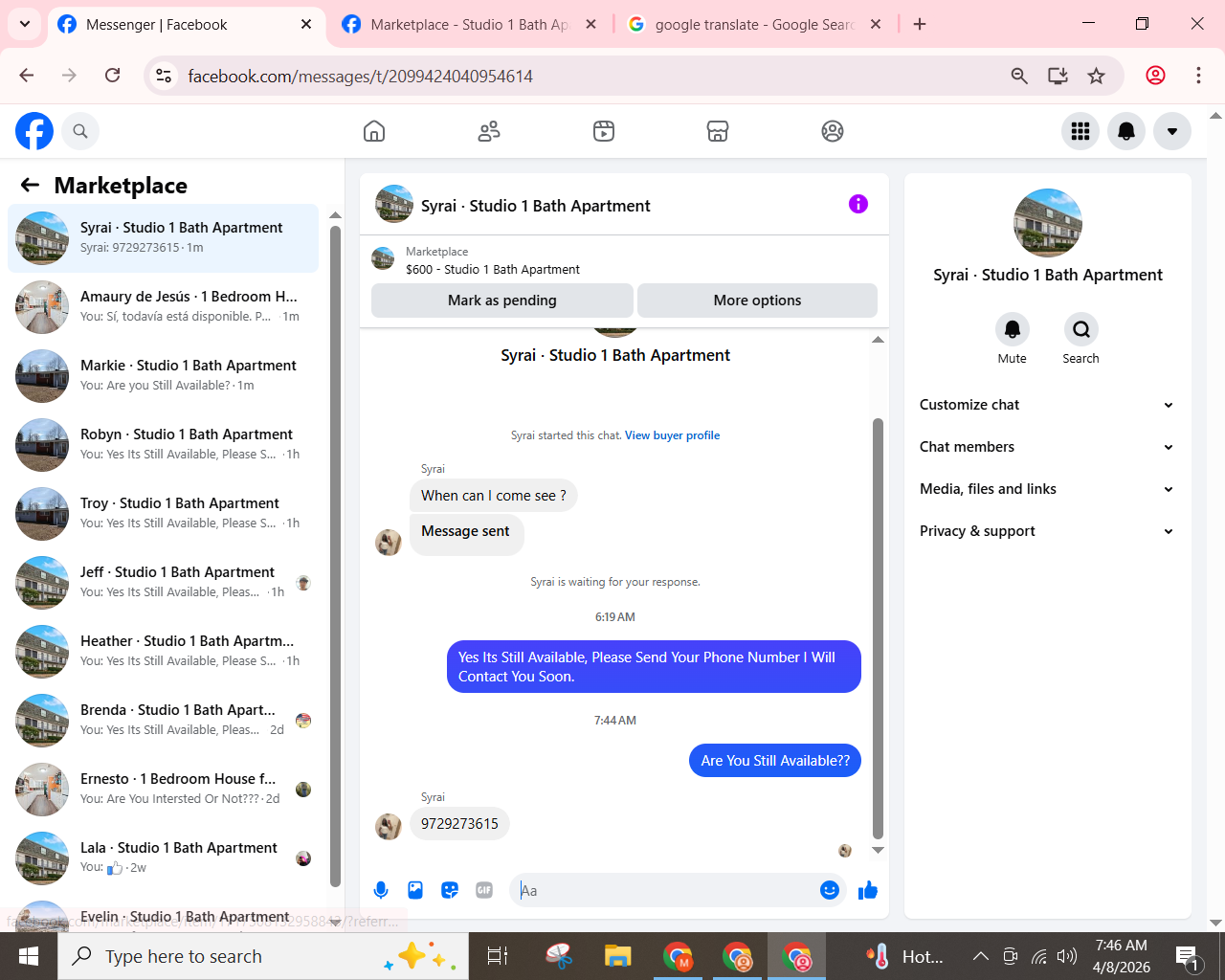Switch to google translate search tab

pyautogui.click(x=754, y=25)
